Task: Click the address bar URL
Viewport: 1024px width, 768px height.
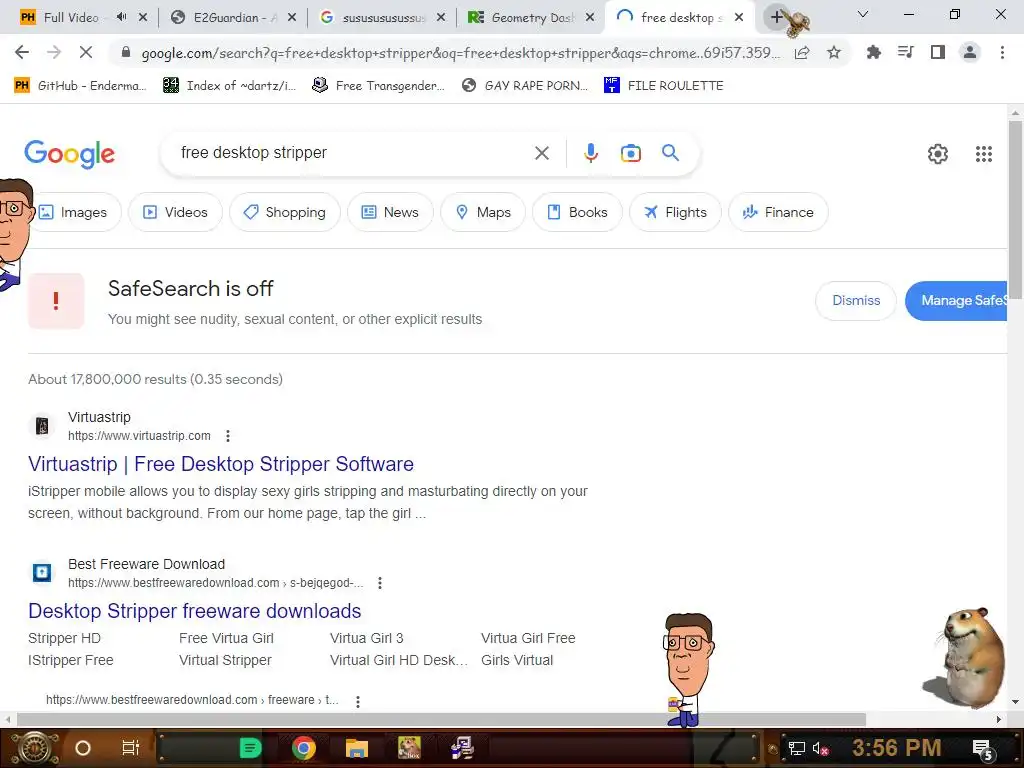Action: [460, 53]
